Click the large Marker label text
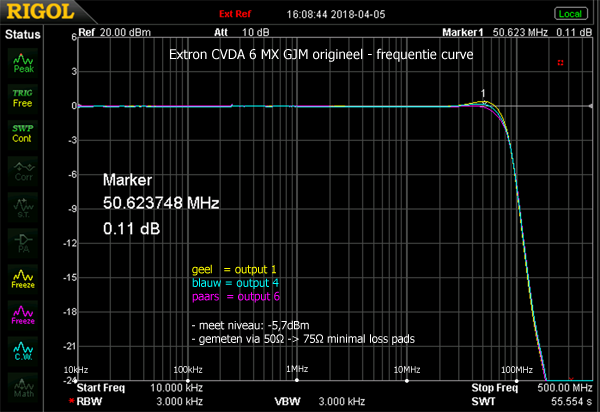This screenshot has height=412, width=600. tap(127, 180)
